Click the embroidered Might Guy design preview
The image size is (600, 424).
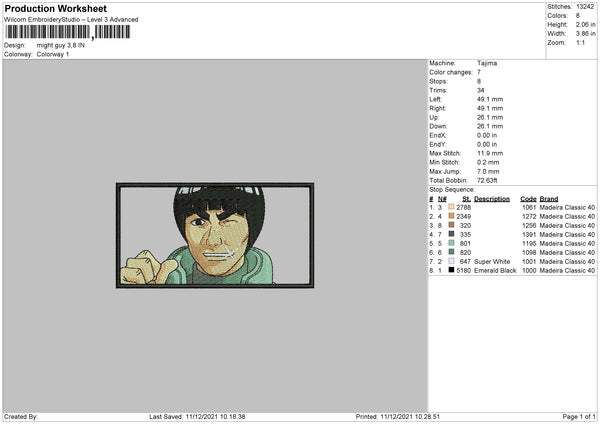215,235
